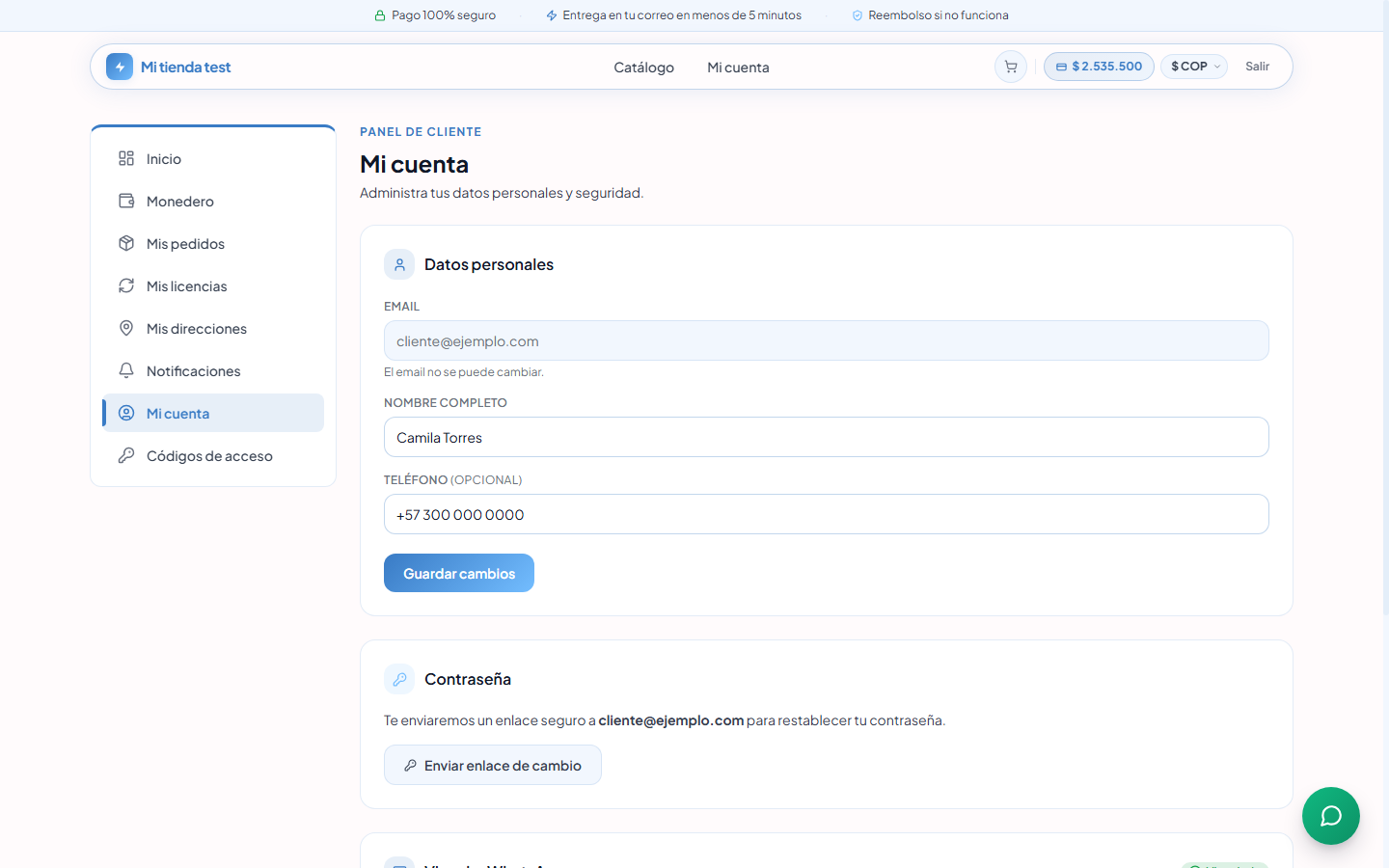Click the Códigos de acceso key icon
The height and width of the screenshot is (868, 1389).
point(126,455)
